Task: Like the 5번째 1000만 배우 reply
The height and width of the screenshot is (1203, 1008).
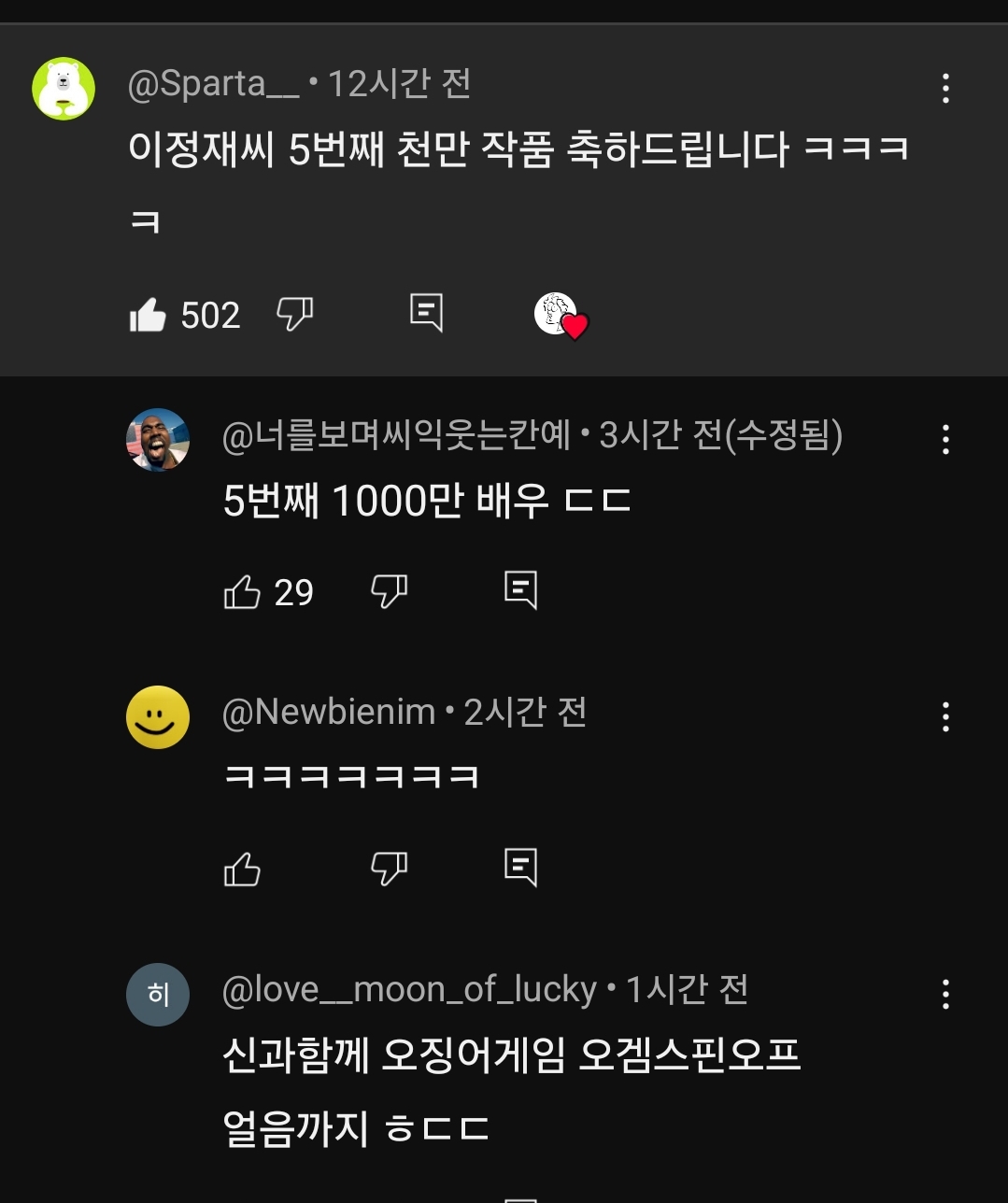Action: click(x=242, y=591)
